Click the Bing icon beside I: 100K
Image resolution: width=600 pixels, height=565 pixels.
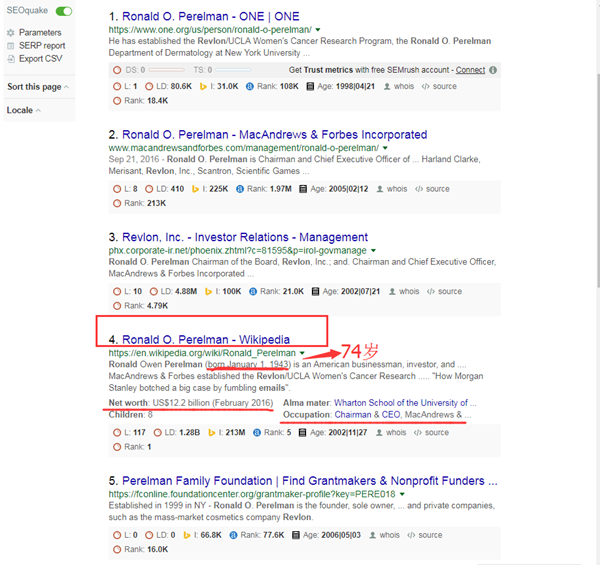coord(208,292)
